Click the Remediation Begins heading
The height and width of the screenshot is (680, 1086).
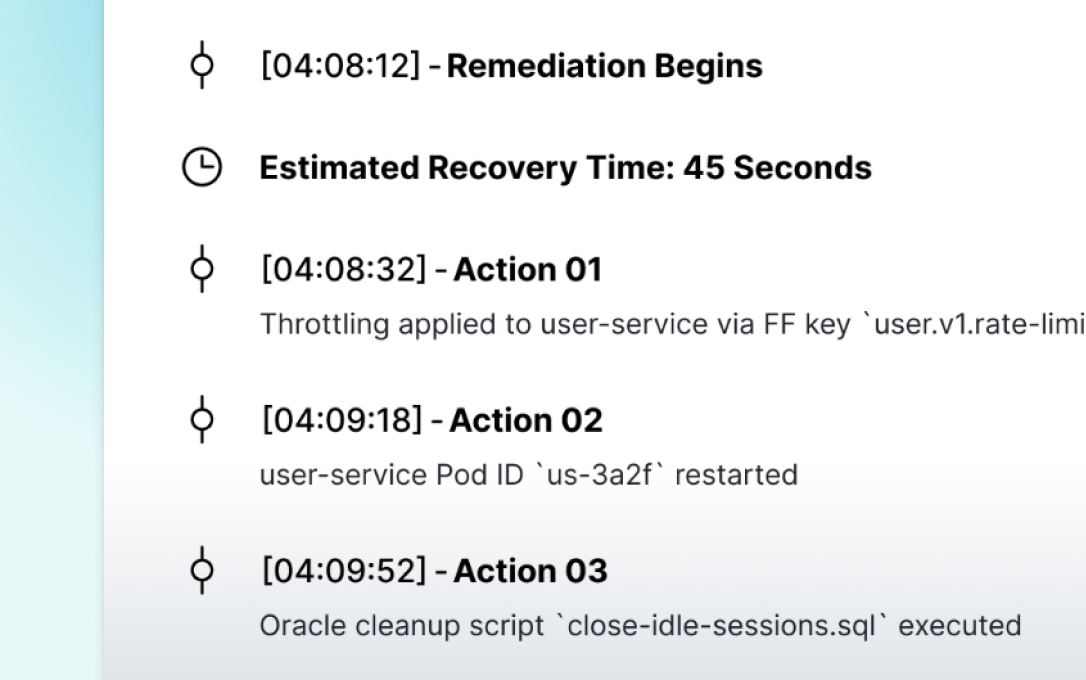coord(605,67)
